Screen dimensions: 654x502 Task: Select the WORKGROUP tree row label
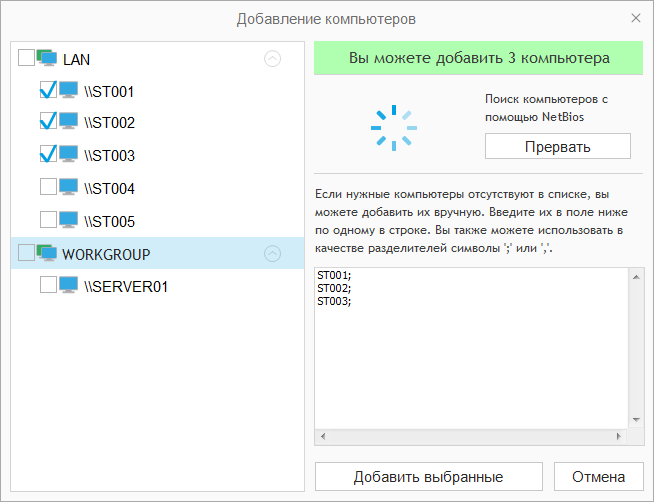click(106, 255)
